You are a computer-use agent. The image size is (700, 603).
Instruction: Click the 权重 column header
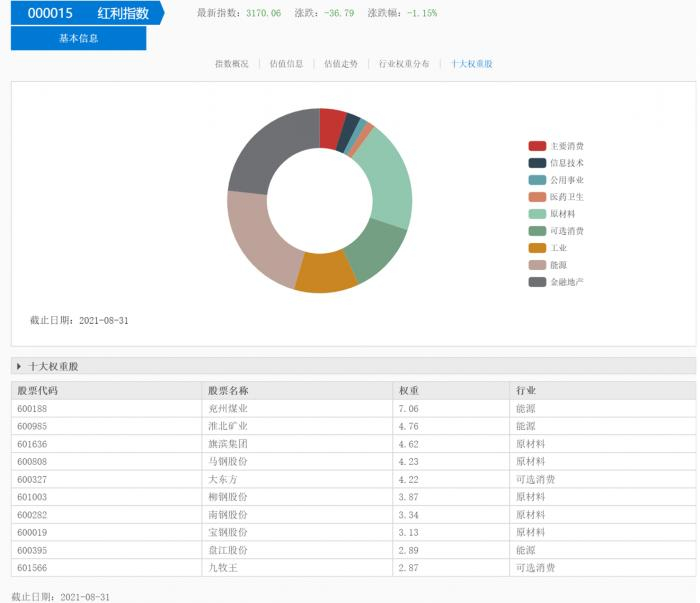pyautogui.click(x=409, y=390)
